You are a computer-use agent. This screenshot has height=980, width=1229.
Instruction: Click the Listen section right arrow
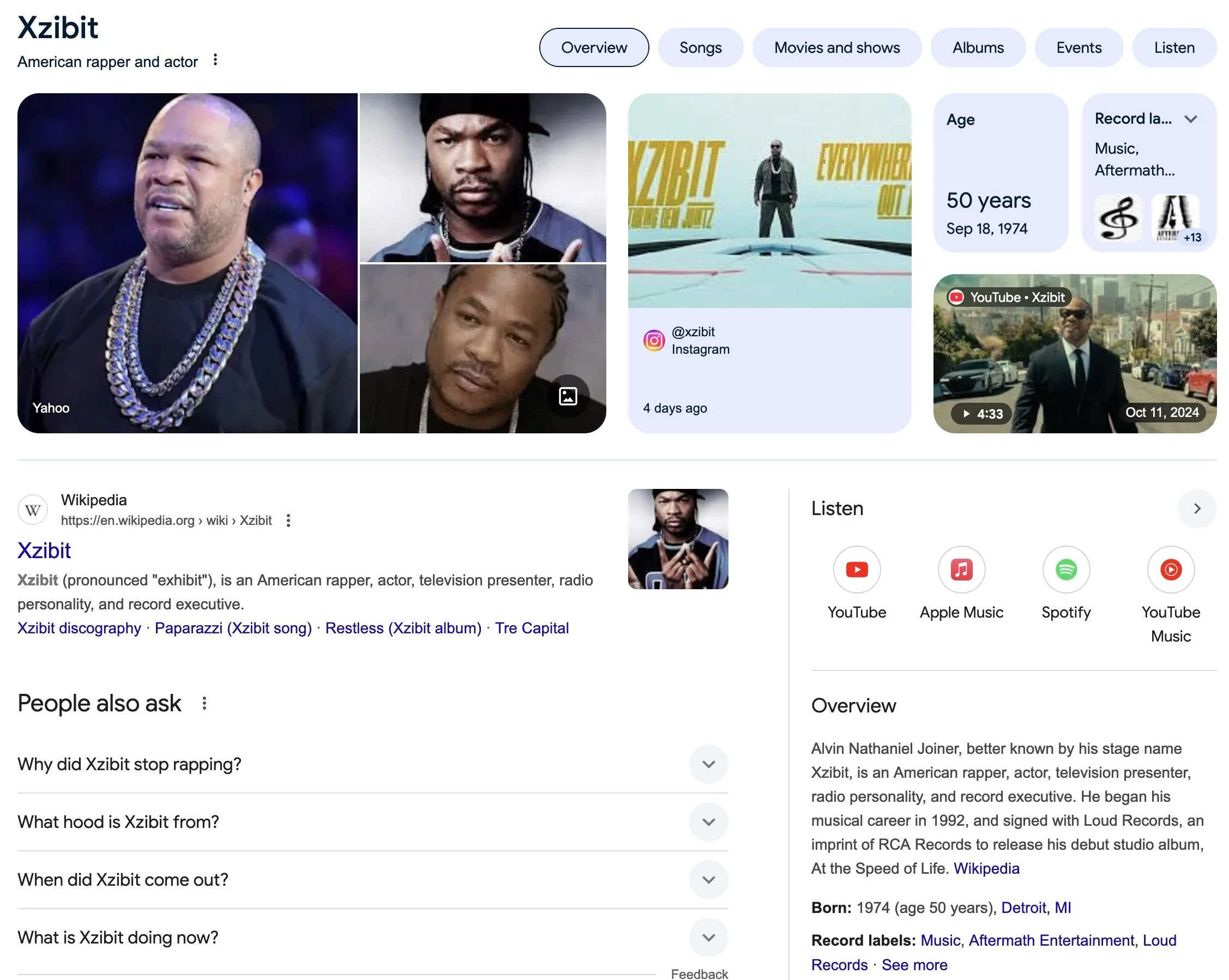(1196, 508)
